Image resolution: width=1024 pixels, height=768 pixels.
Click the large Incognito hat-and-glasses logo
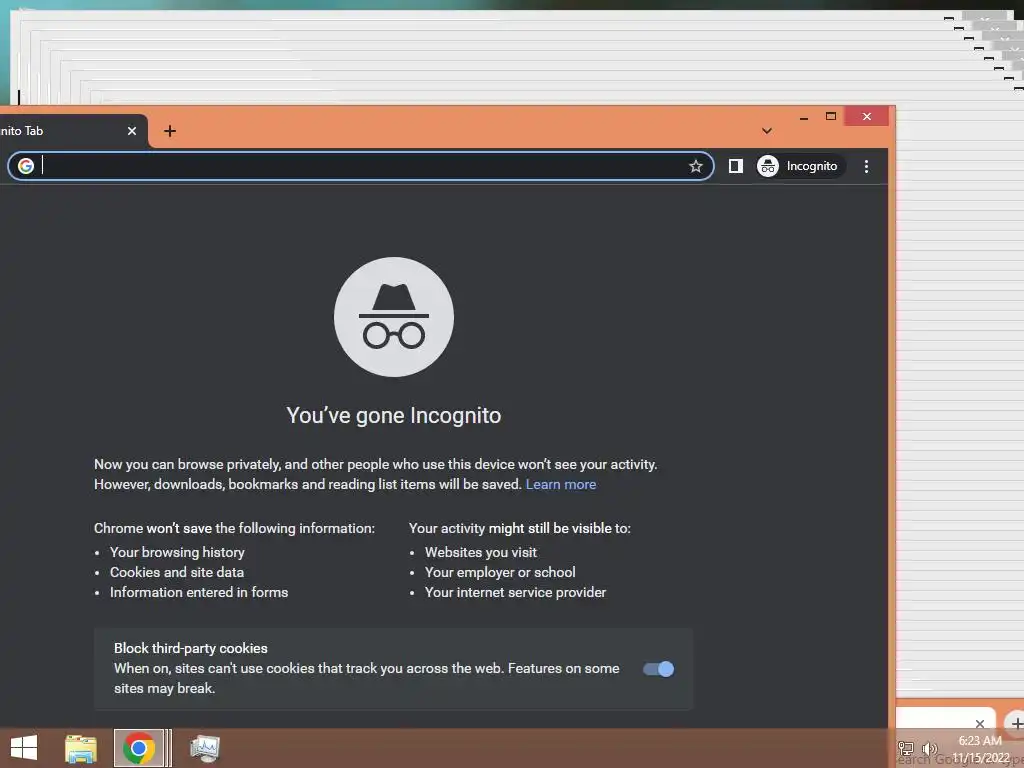394,317
